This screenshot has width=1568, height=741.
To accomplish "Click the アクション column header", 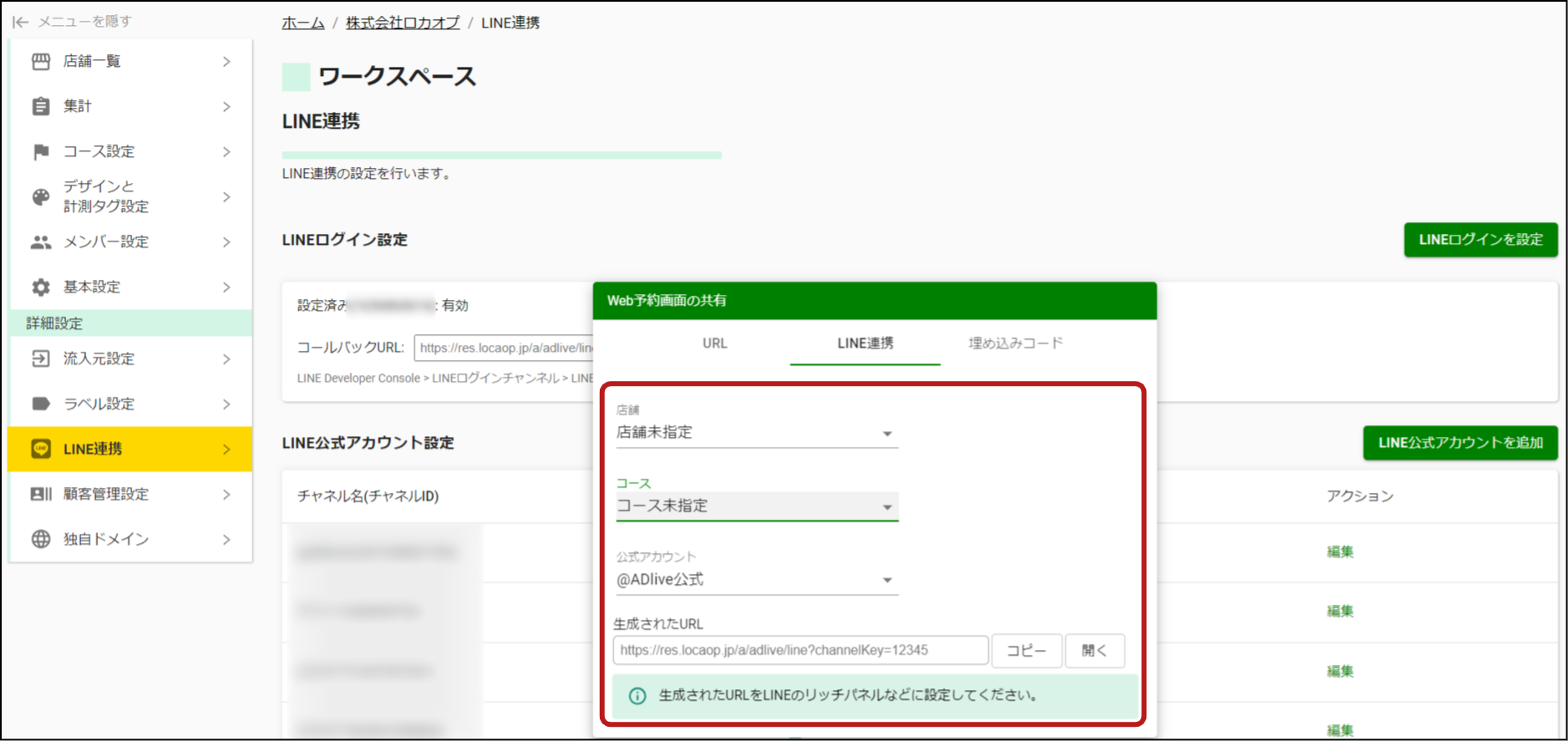I will [1360, 496].
